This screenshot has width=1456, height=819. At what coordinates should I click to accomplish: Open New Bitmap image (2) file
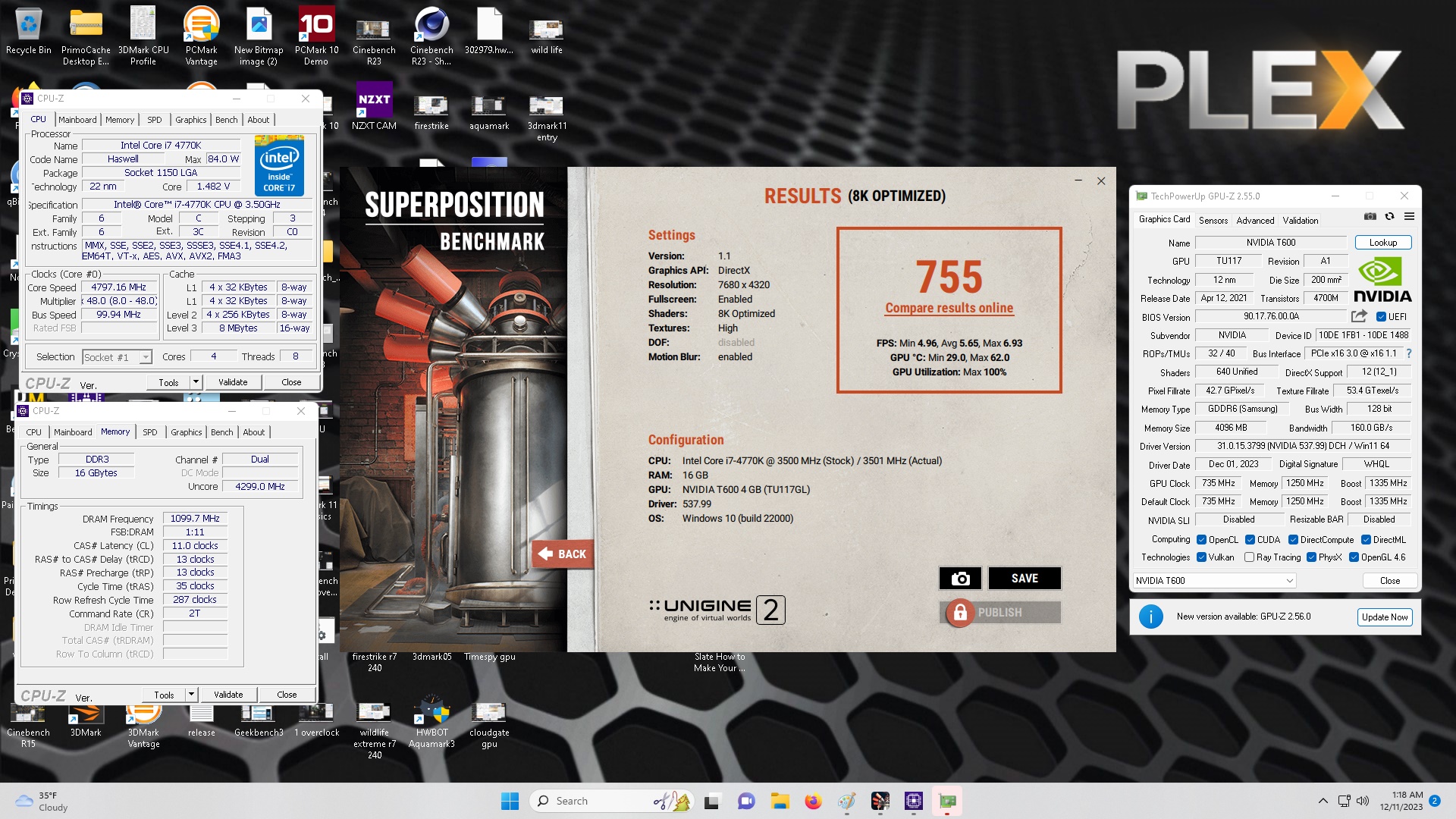(x=259, y=36)
